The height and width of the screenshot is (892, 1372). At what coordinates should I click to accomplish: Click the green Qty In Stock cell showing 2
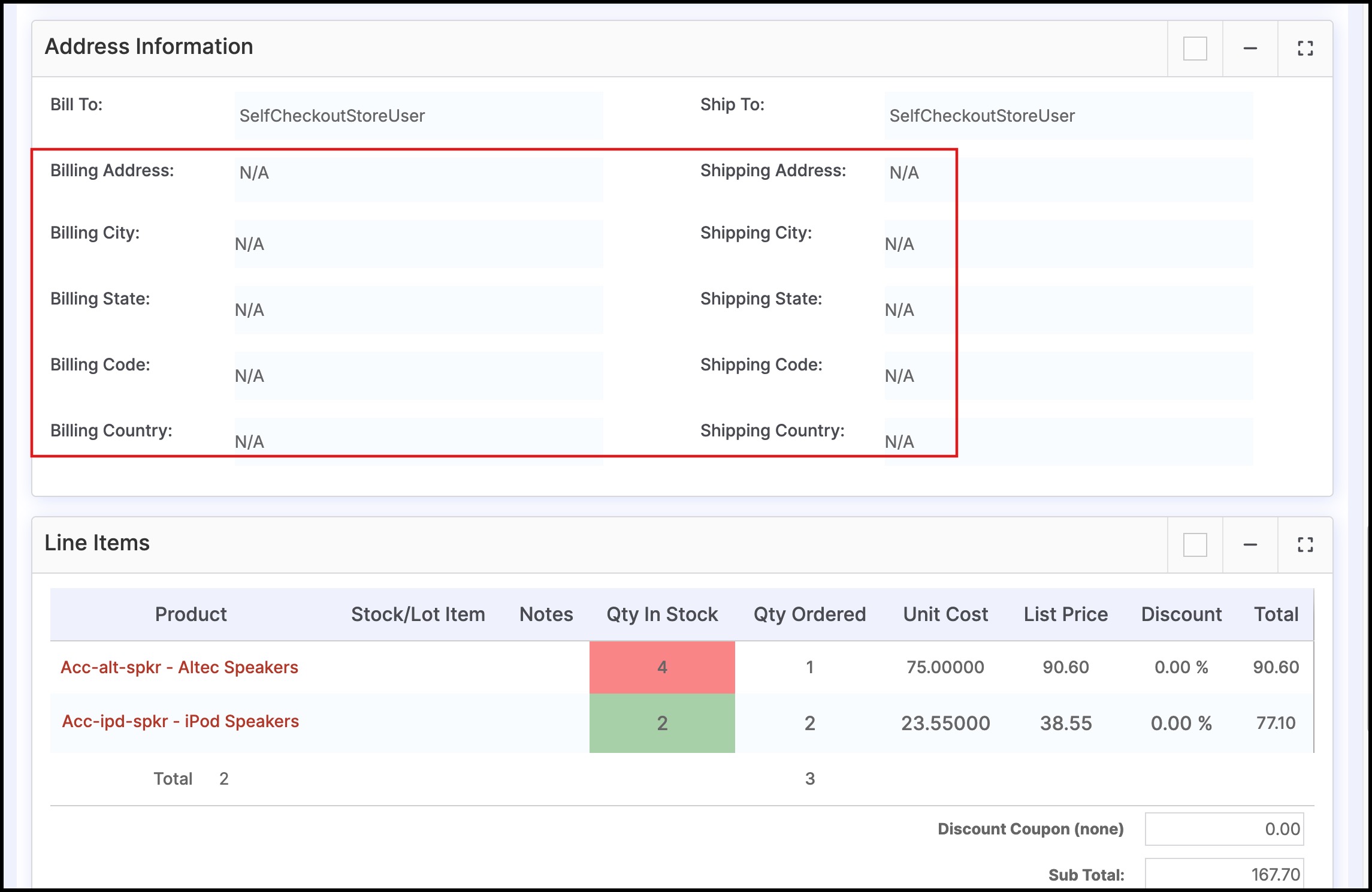coord(662,723)
